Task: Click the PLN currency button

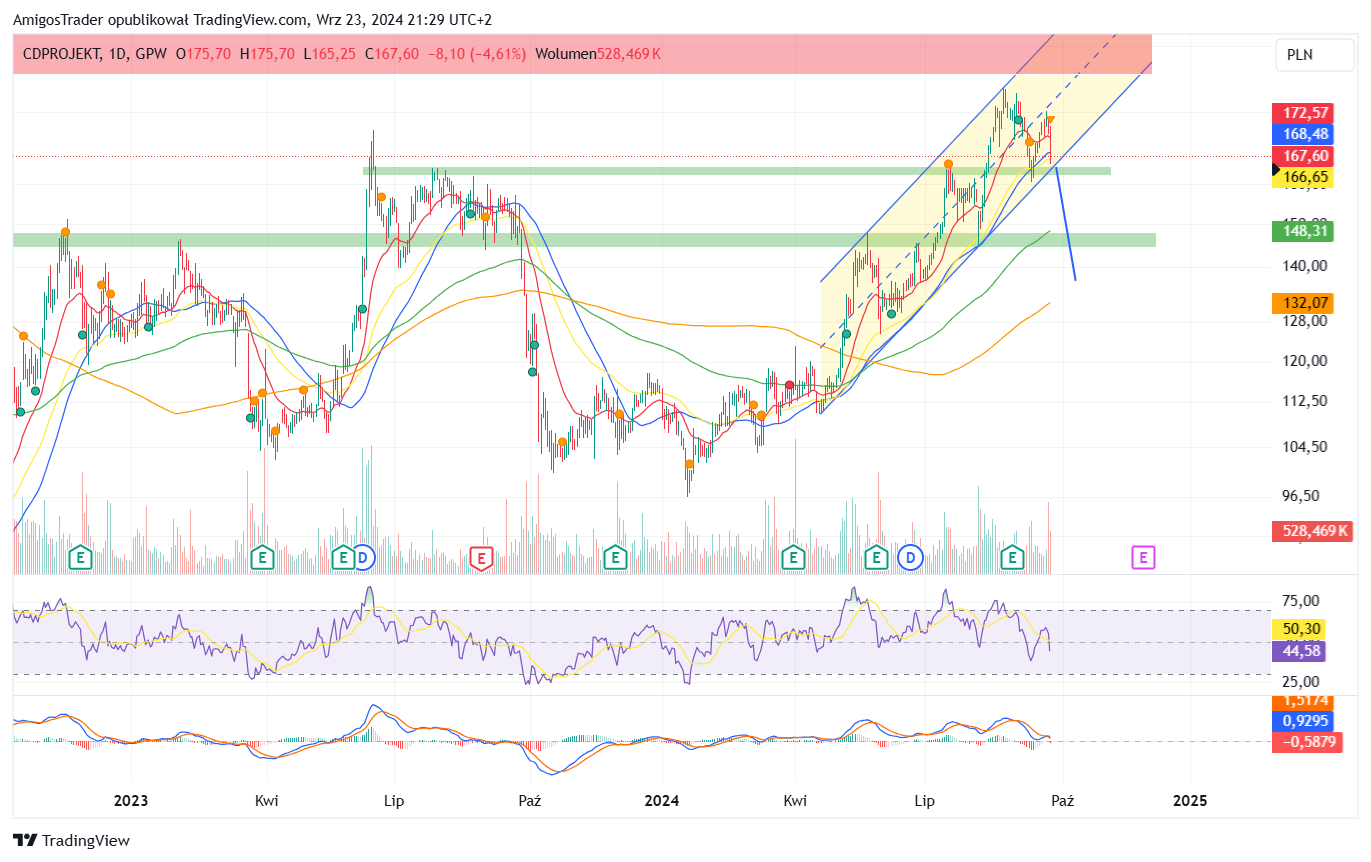Action: (1315, 55)
